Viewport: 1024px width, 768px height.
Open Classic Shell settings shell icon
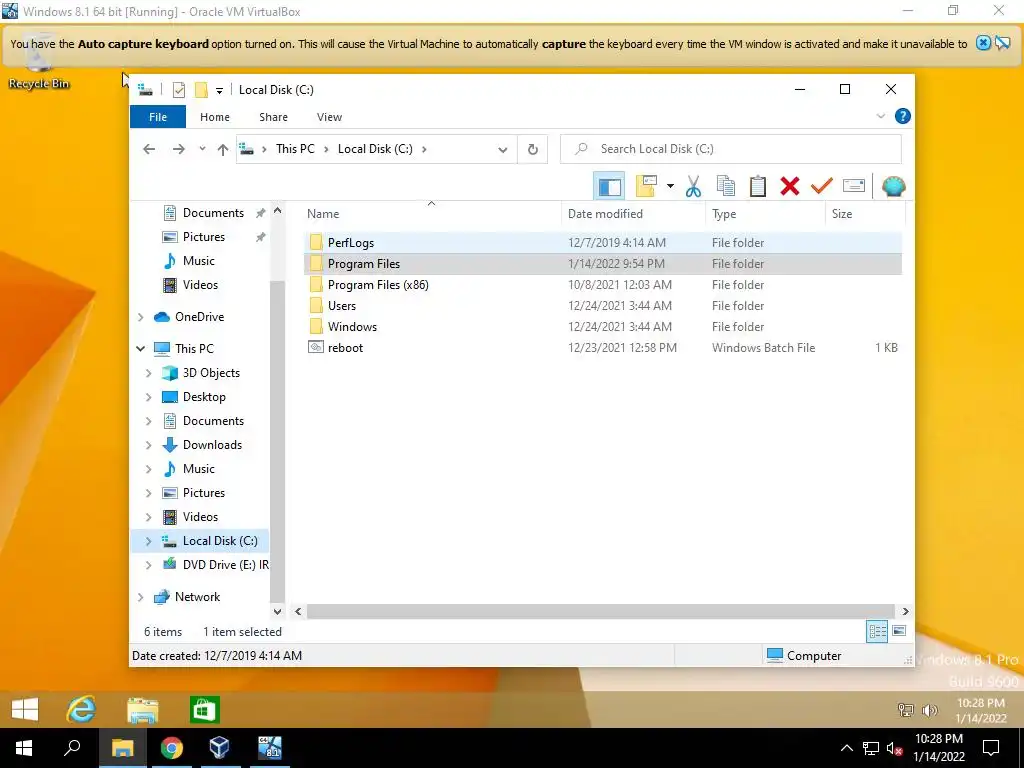893,187
